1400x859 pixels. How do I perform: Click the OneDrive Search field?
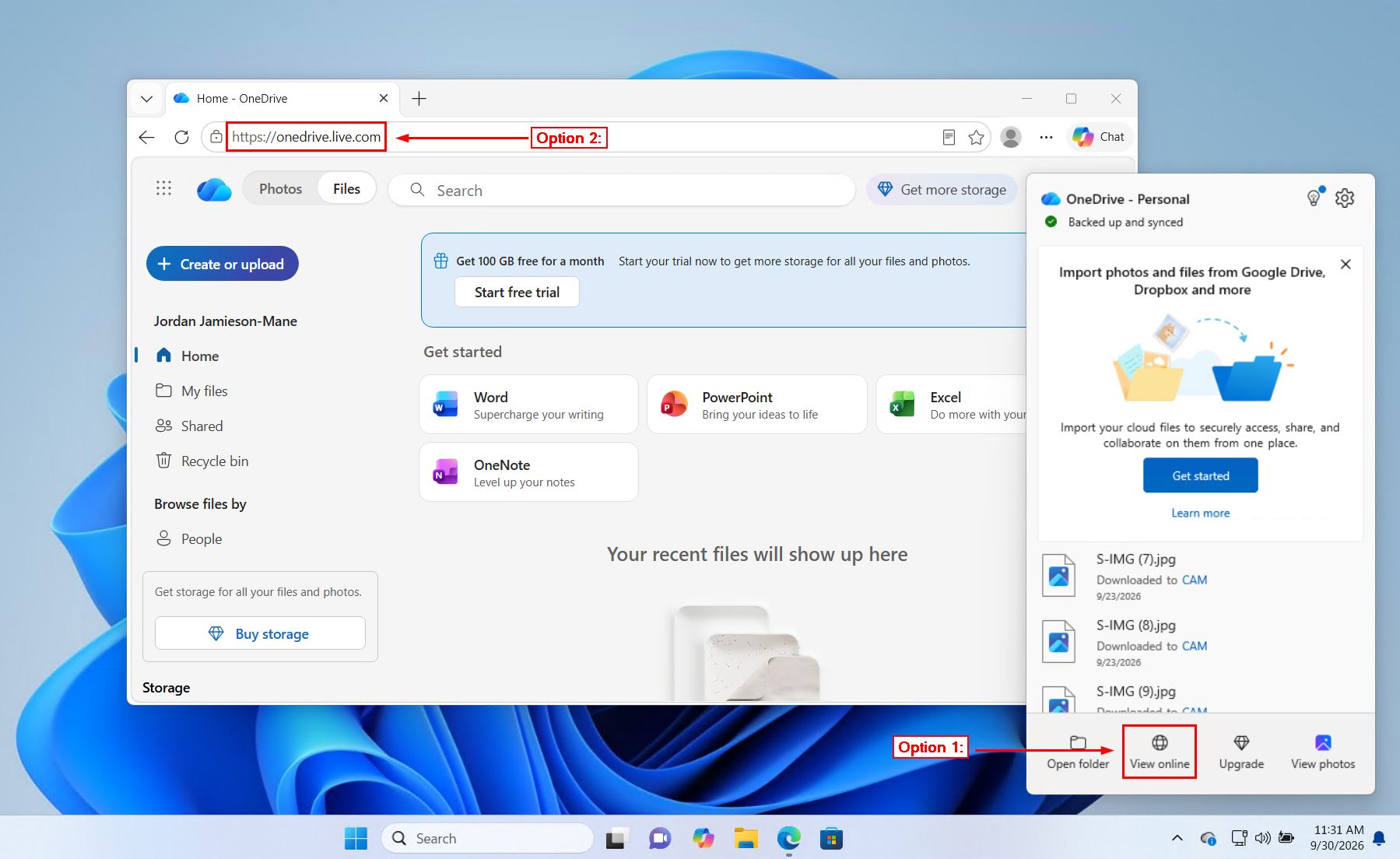click(621, 191)
